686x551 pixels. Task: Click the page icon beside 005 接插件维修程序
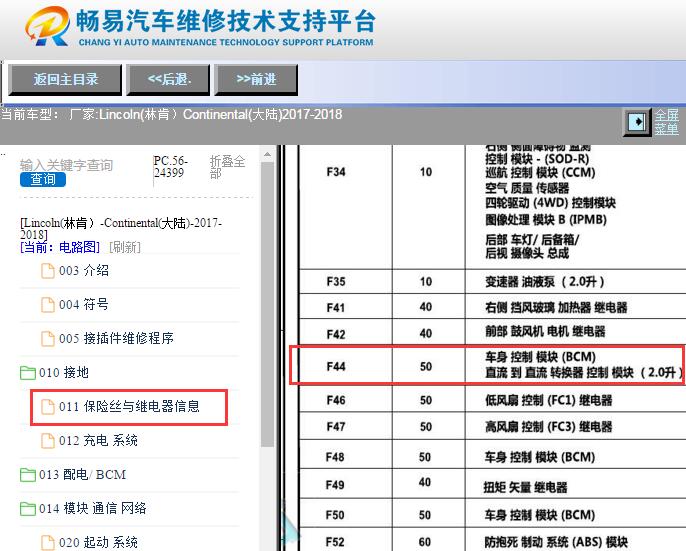tap(48, 339)
